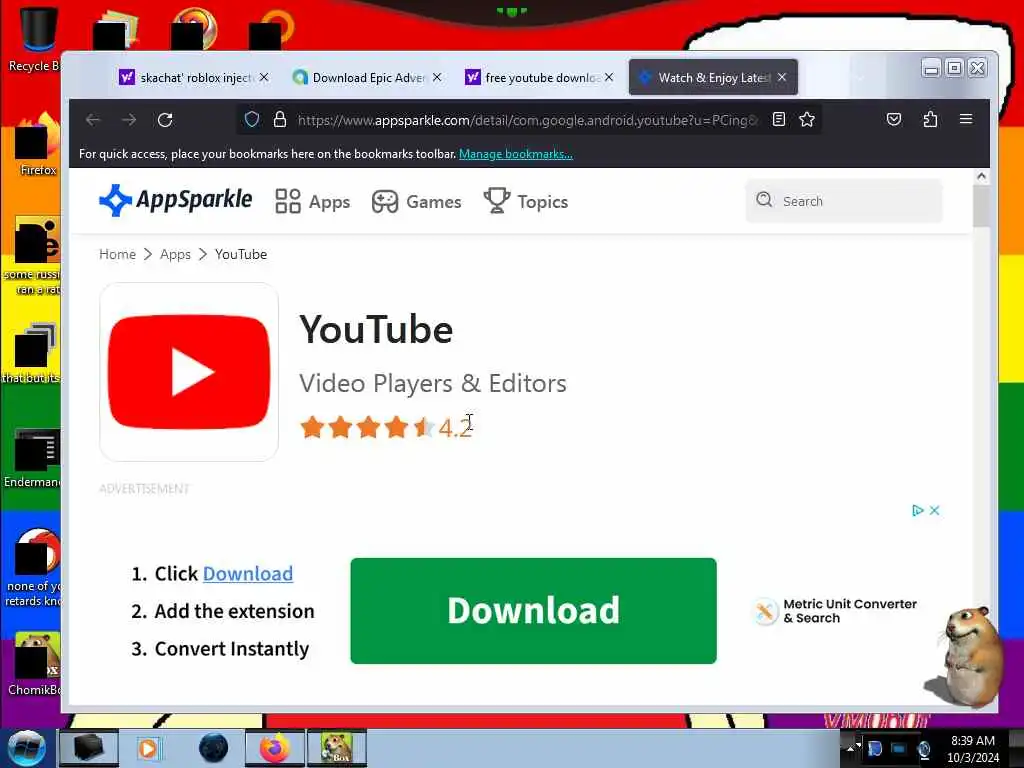Close the free youtube download tab
The image size is (1024, 768).
tap(609, 77)
